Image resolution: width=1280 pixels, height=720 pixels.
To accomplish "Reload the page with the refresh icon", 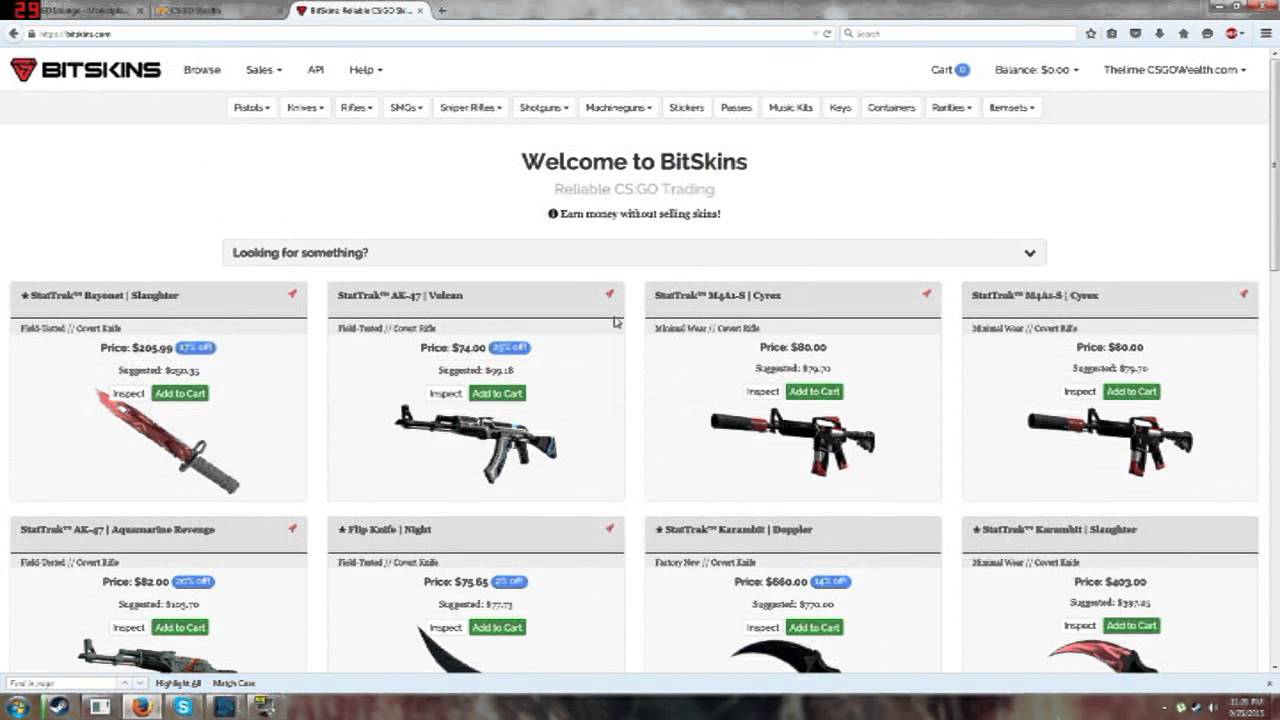I will tap(827, 33).
